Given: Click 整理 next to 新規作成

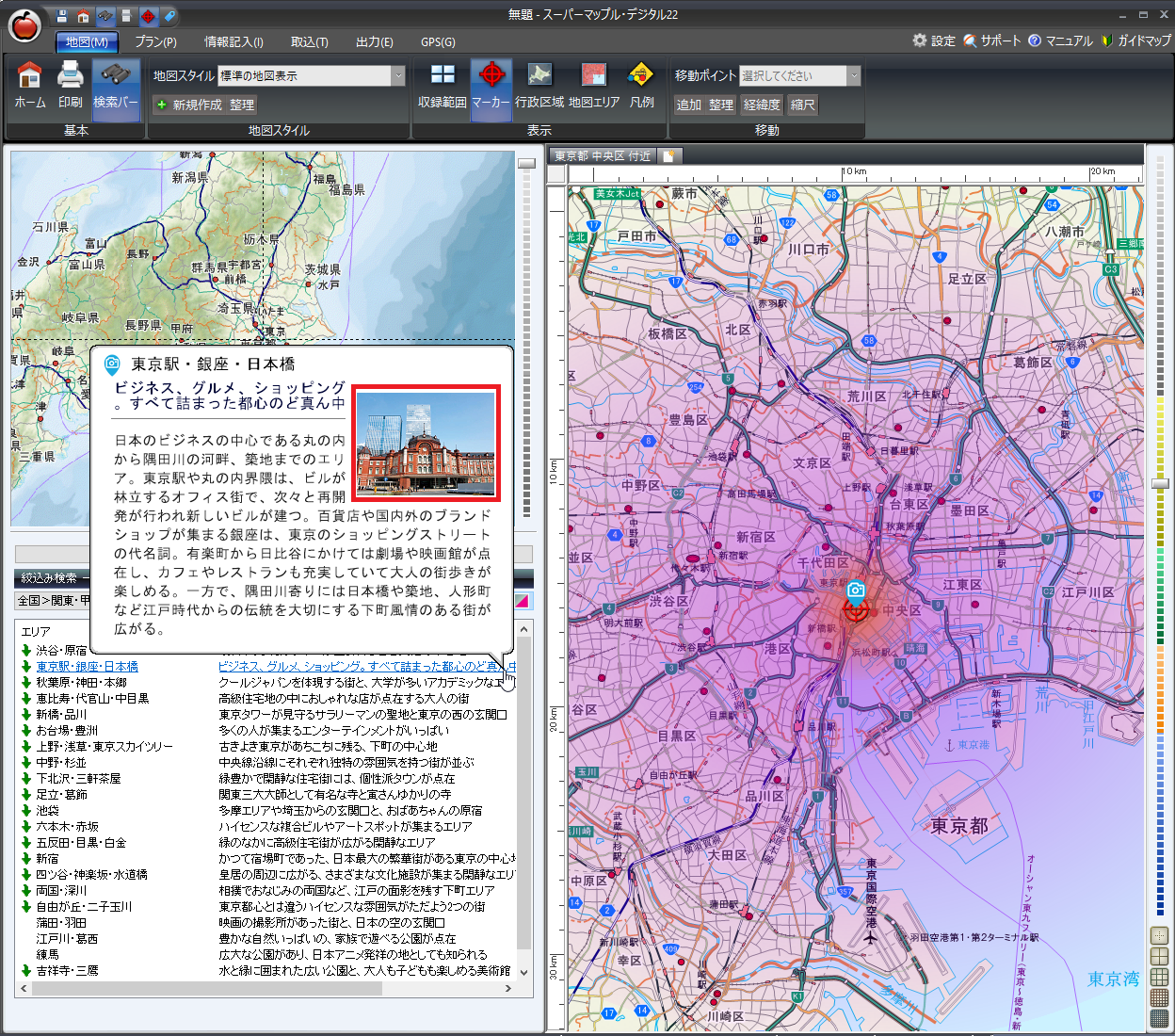Looking at the screenshot, I should pos(242,105).
